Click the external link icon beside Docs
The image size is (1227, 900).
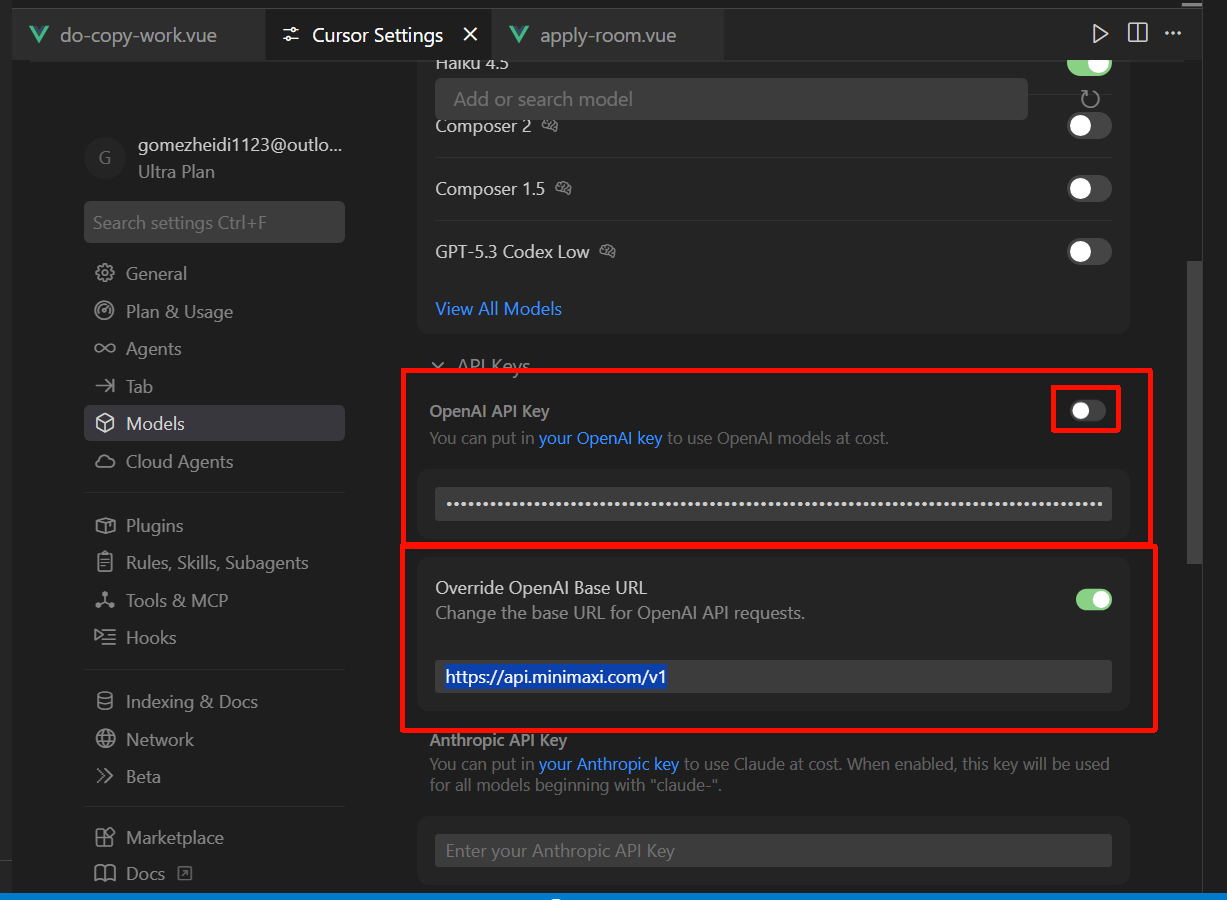coord(184,873)
